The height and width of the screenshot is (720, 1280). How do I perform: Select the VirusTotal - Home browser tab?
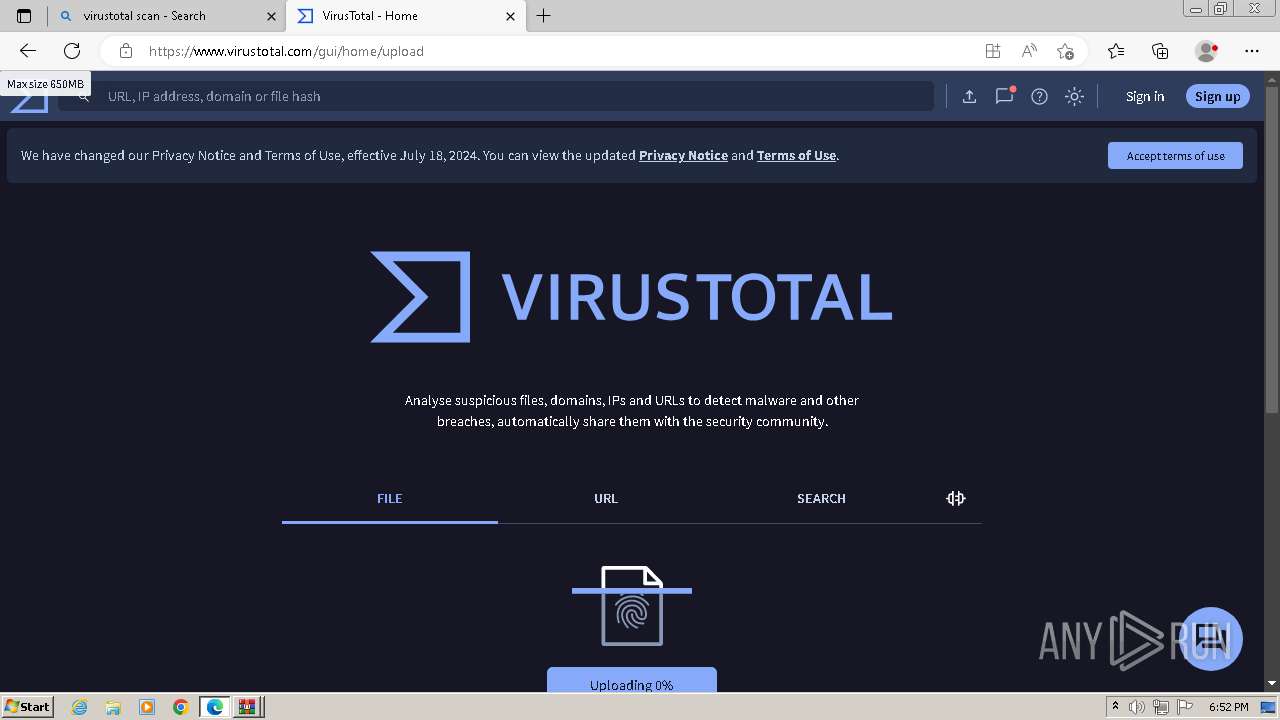pyautogui.click(x=405, y=16)
